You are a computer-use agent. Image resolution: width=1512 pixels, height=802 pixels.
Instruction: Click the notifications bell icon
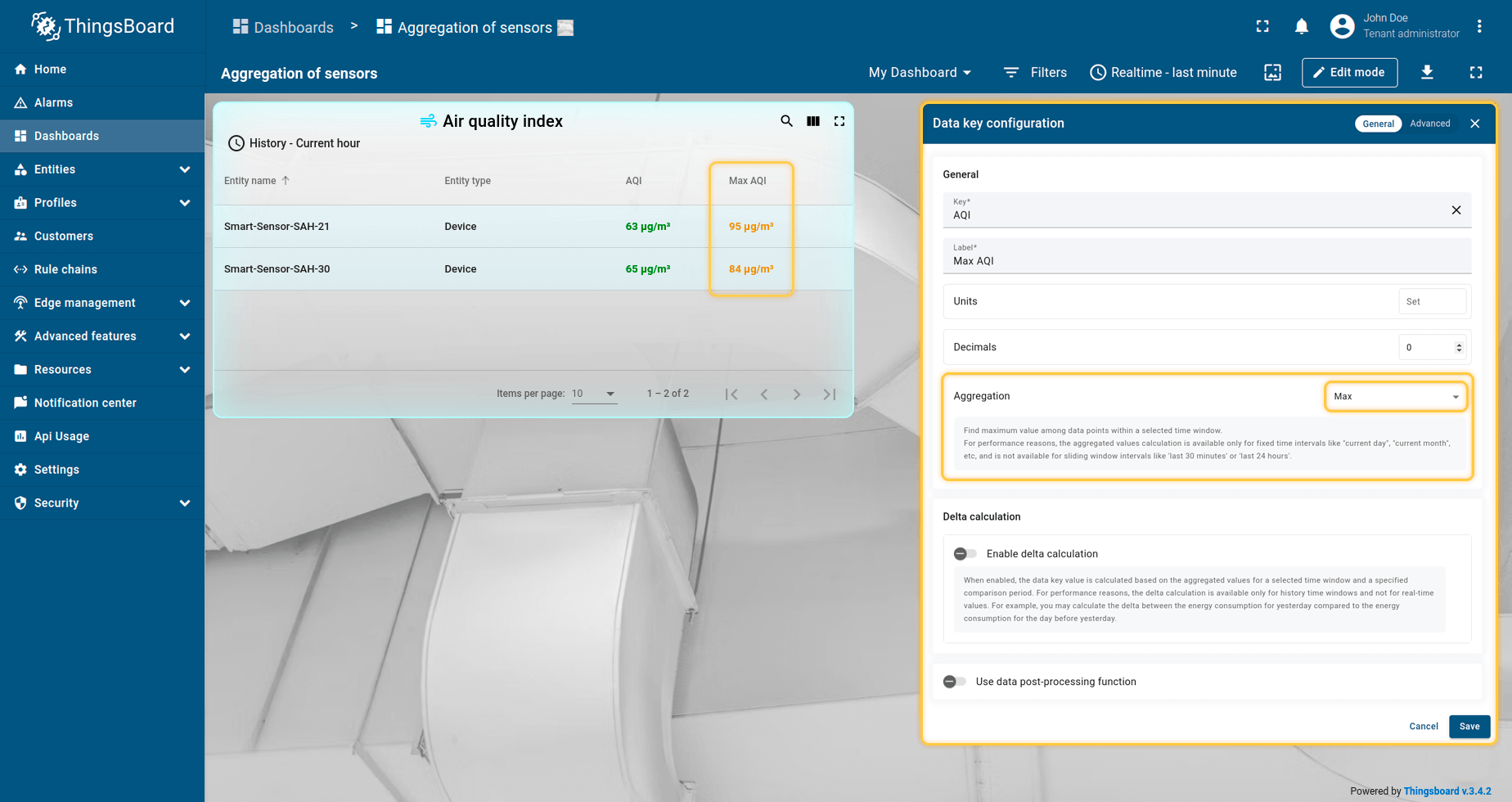click(x=1301, y=27)
